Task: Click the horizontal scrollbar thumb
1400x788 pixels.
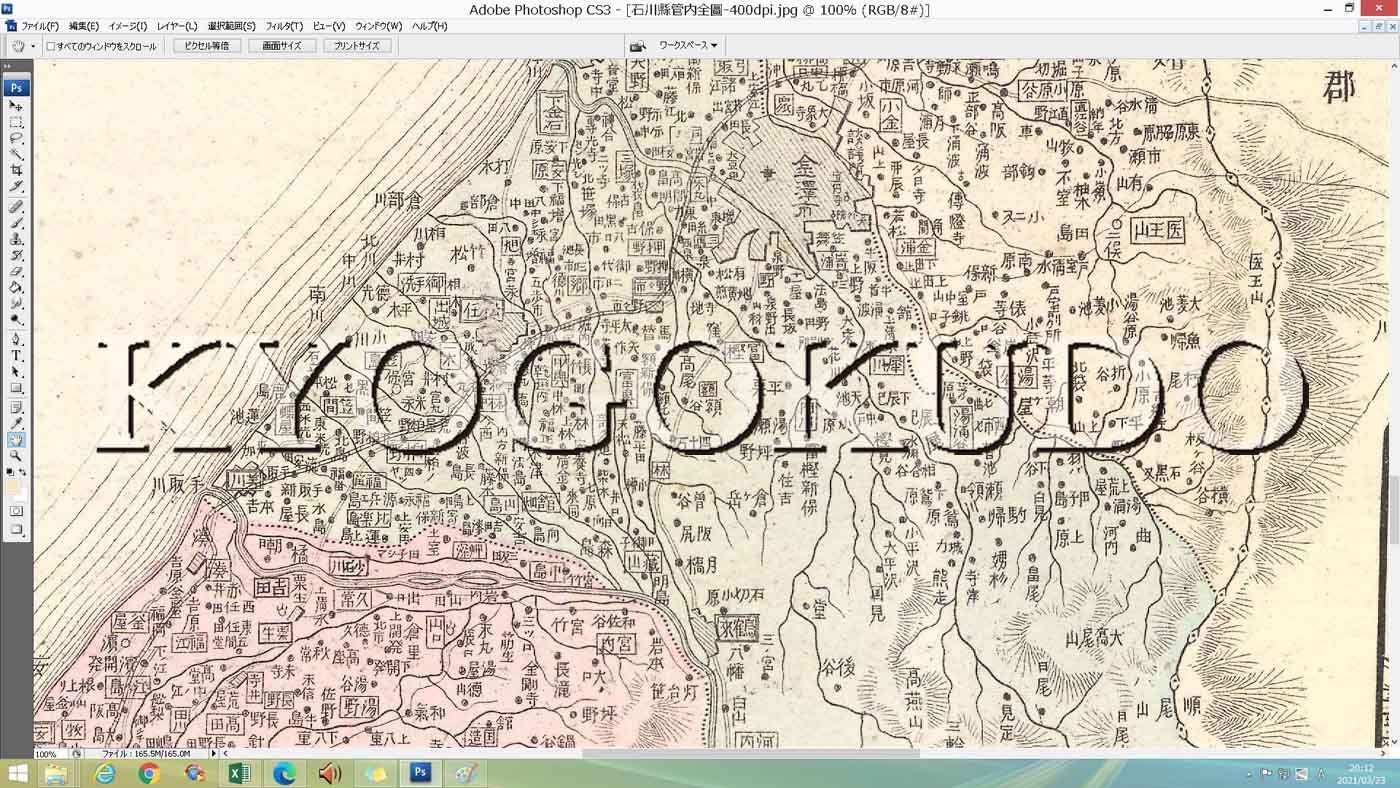Action: click(750, 753)
